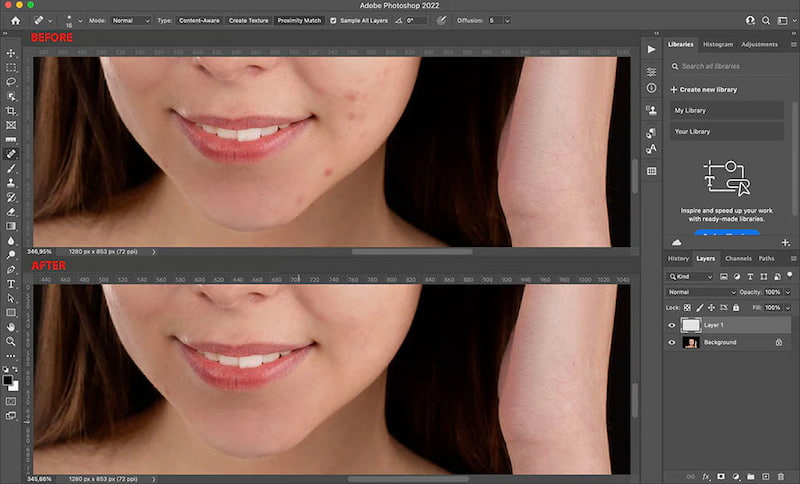Switch to the Paths tab

(x=766, y=259)
